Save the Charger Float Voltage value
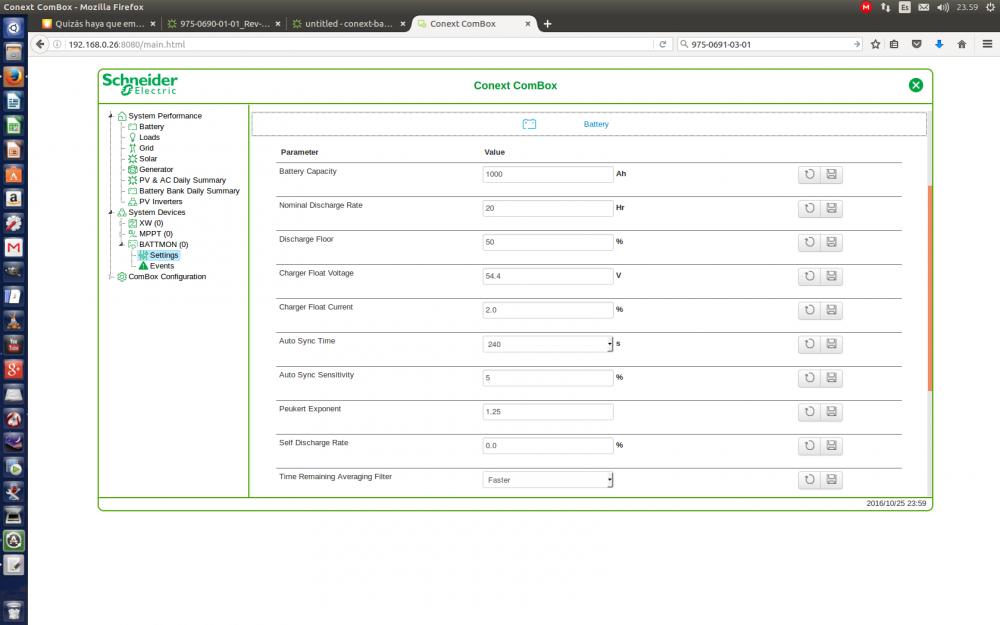Viewport: 1000px width, 625px height. point(832,276)
